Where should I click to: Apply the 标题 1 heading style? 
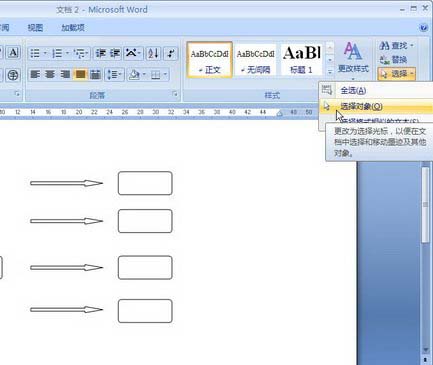pos(301,60)
